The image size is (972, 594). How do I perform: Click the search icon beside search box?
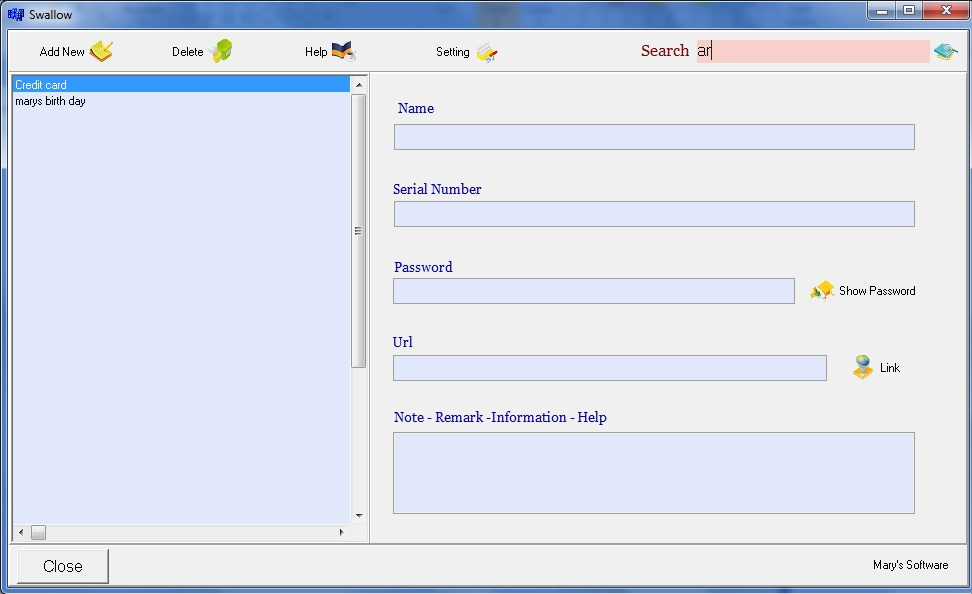(945, 51)
